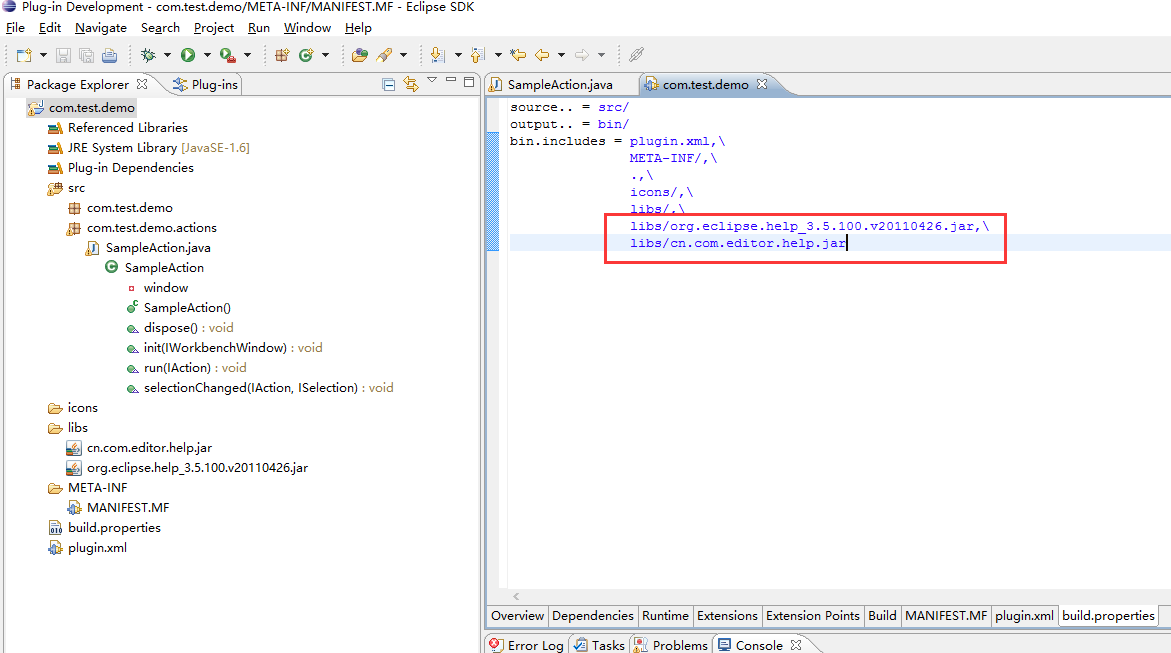Switch to the SampleAction.java editor tab

point(560,84)
